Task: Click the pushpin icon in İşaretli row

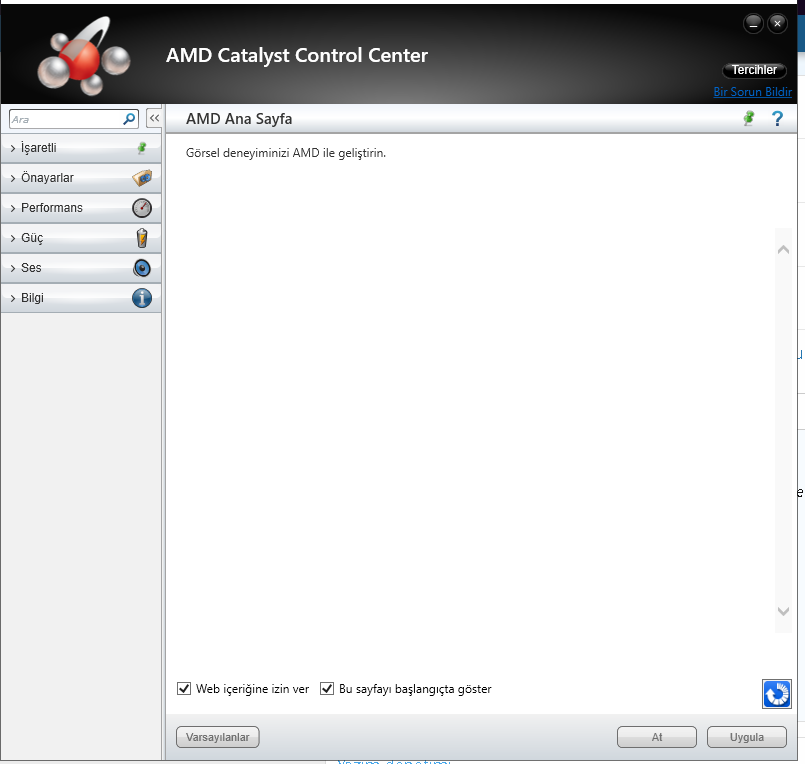Action: click(142, 148)
